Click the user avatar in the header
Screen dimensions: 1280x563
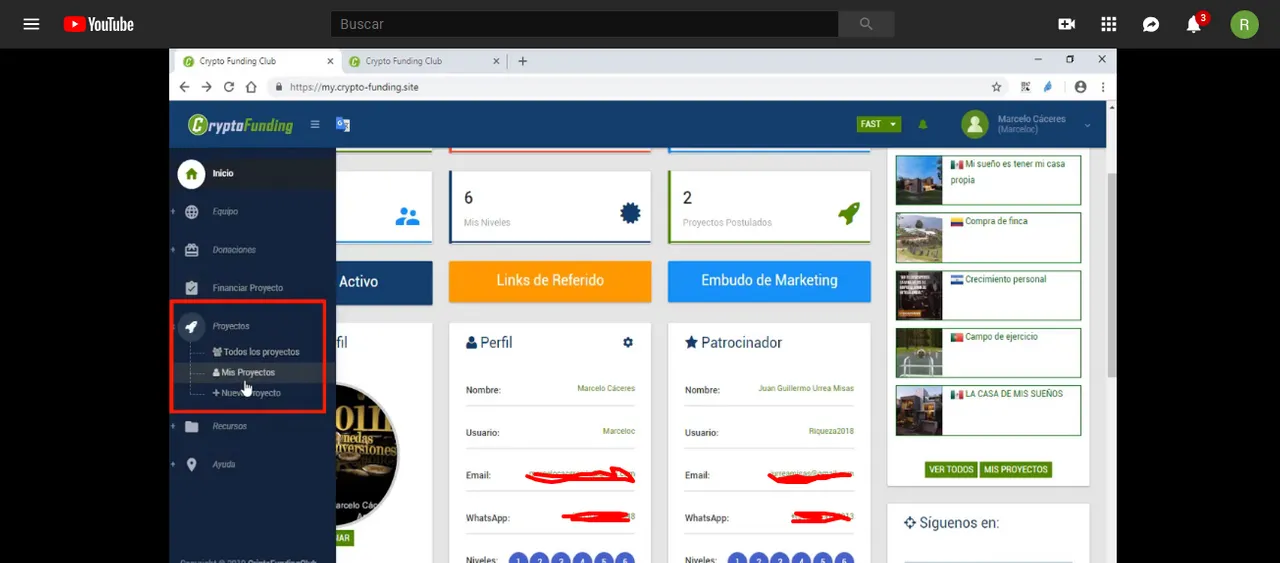click(x=975, y=124)
